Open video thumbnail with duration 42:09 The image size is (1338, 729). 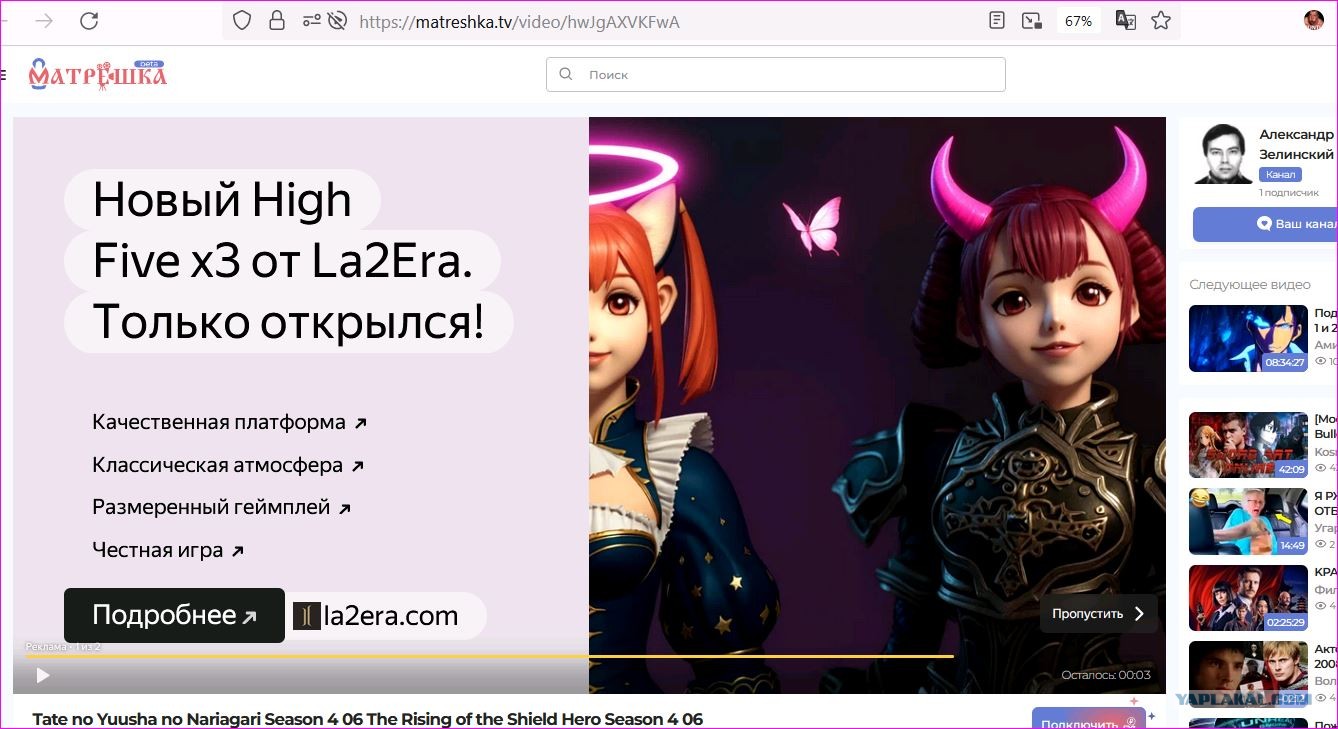pyautogui.click(x=1248, y=445)
